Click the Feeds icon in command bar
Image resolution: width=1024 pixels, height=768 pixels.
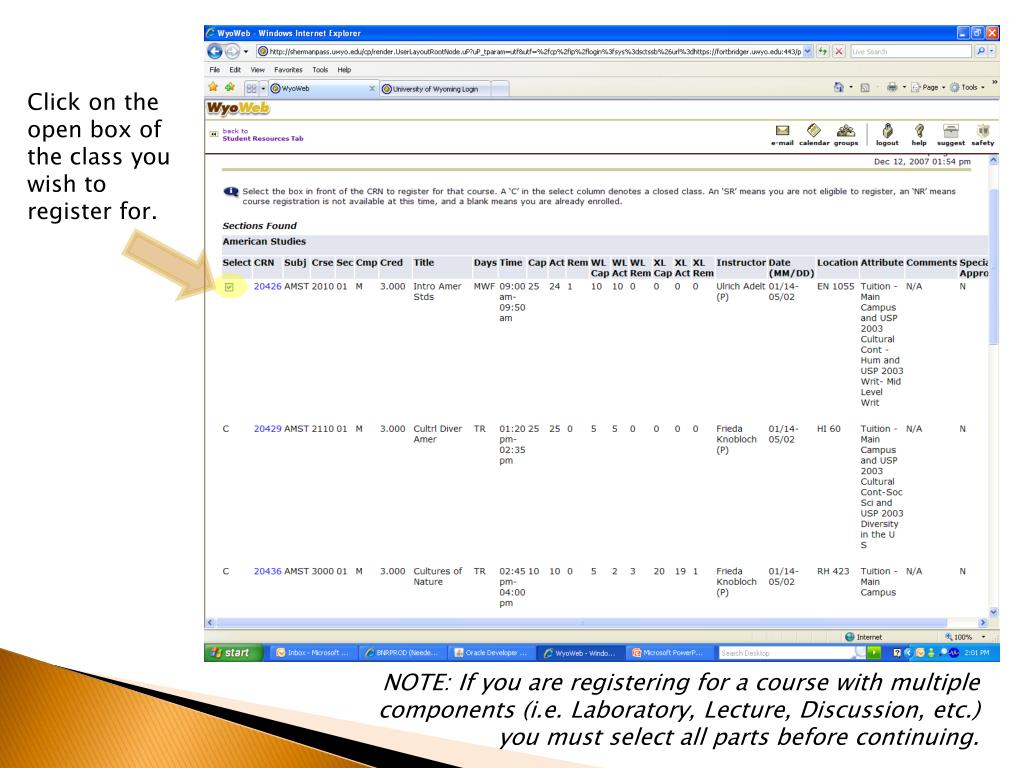tap(865, 88)
